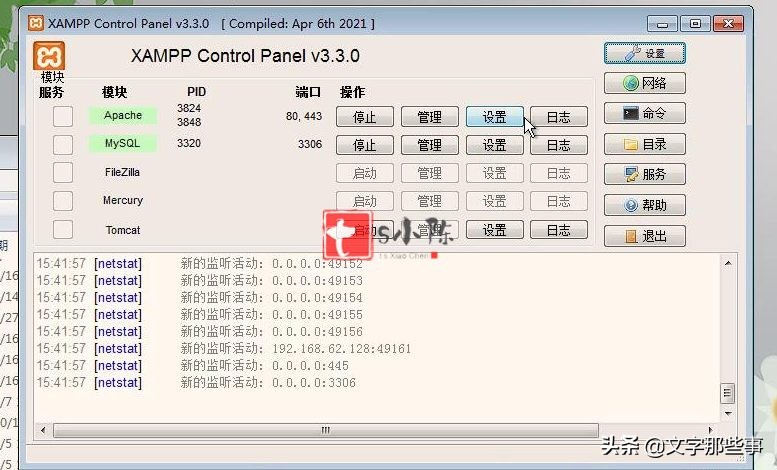Minimize the XAMPP window

click(x=663, y=23)
